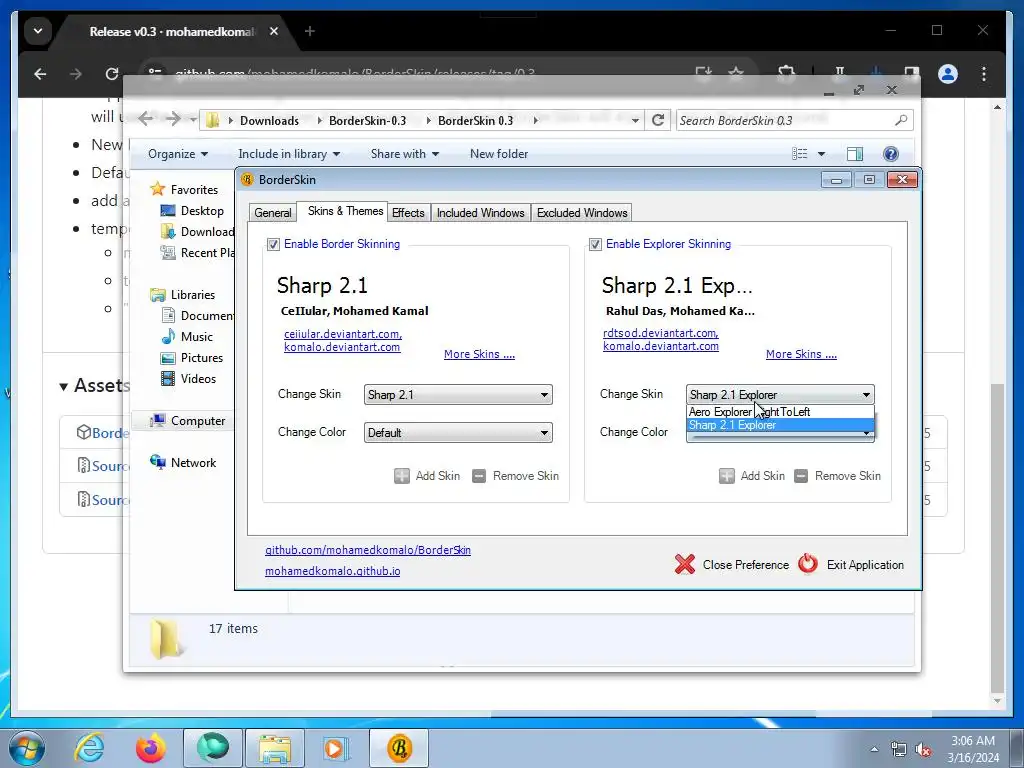Toggle Enable Explorer Skinning checkbox
This screenshot has width=1024, height=768.
click(595, 245)
